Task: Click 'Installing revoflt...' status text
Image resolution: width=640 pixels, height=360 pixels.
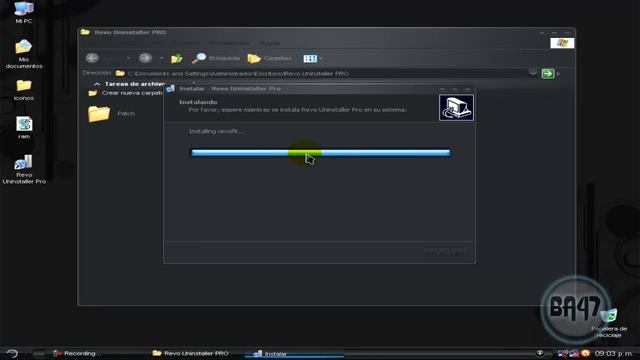Action: click(x=217, y=131)
